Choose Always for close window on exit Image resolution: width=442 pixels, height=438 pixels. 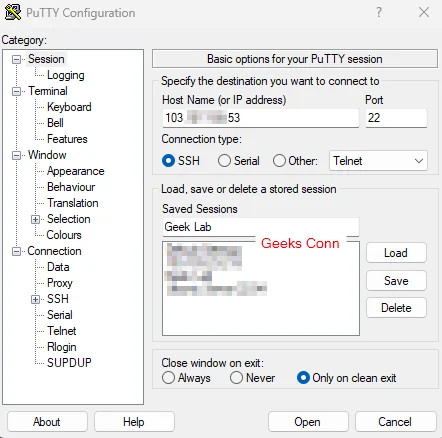click(x=168, y=378)
